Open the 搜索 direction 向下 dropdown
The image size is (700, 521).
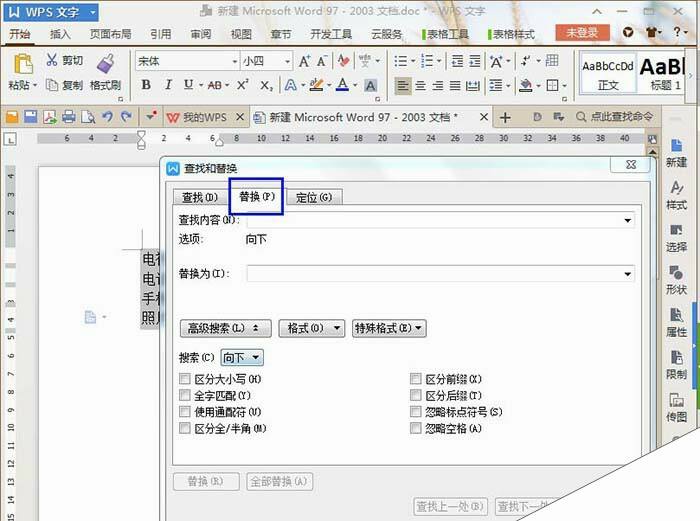[x=242, y=357]
